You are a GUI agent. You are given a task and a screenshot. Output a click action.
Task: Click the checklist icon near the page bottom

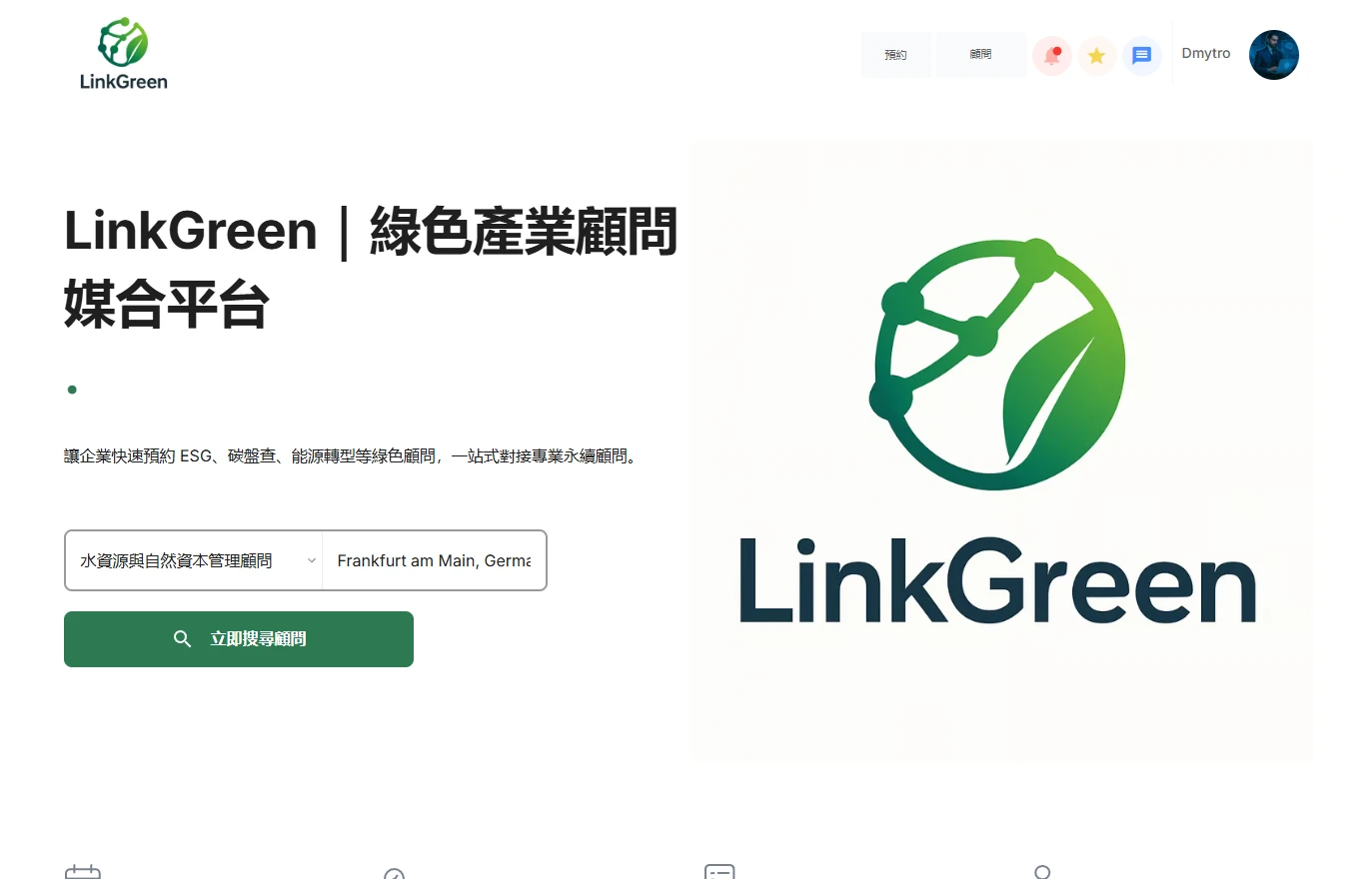point(719,872)
